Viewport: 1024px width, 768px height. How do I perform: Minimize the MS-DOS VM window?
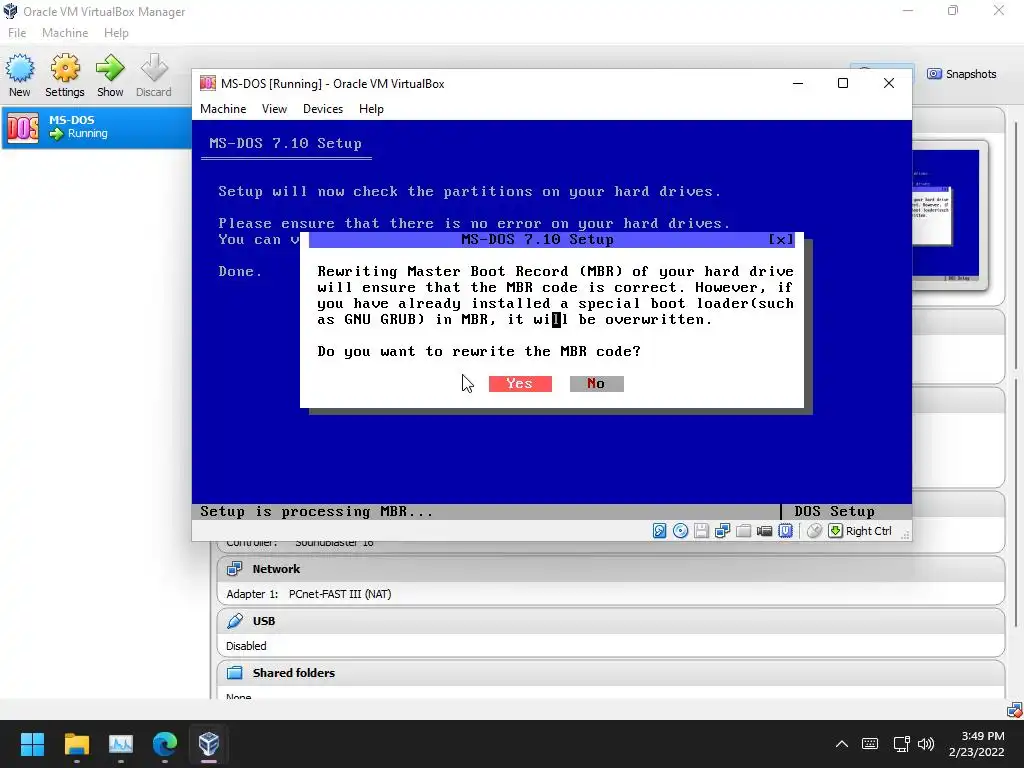[797, 83]
